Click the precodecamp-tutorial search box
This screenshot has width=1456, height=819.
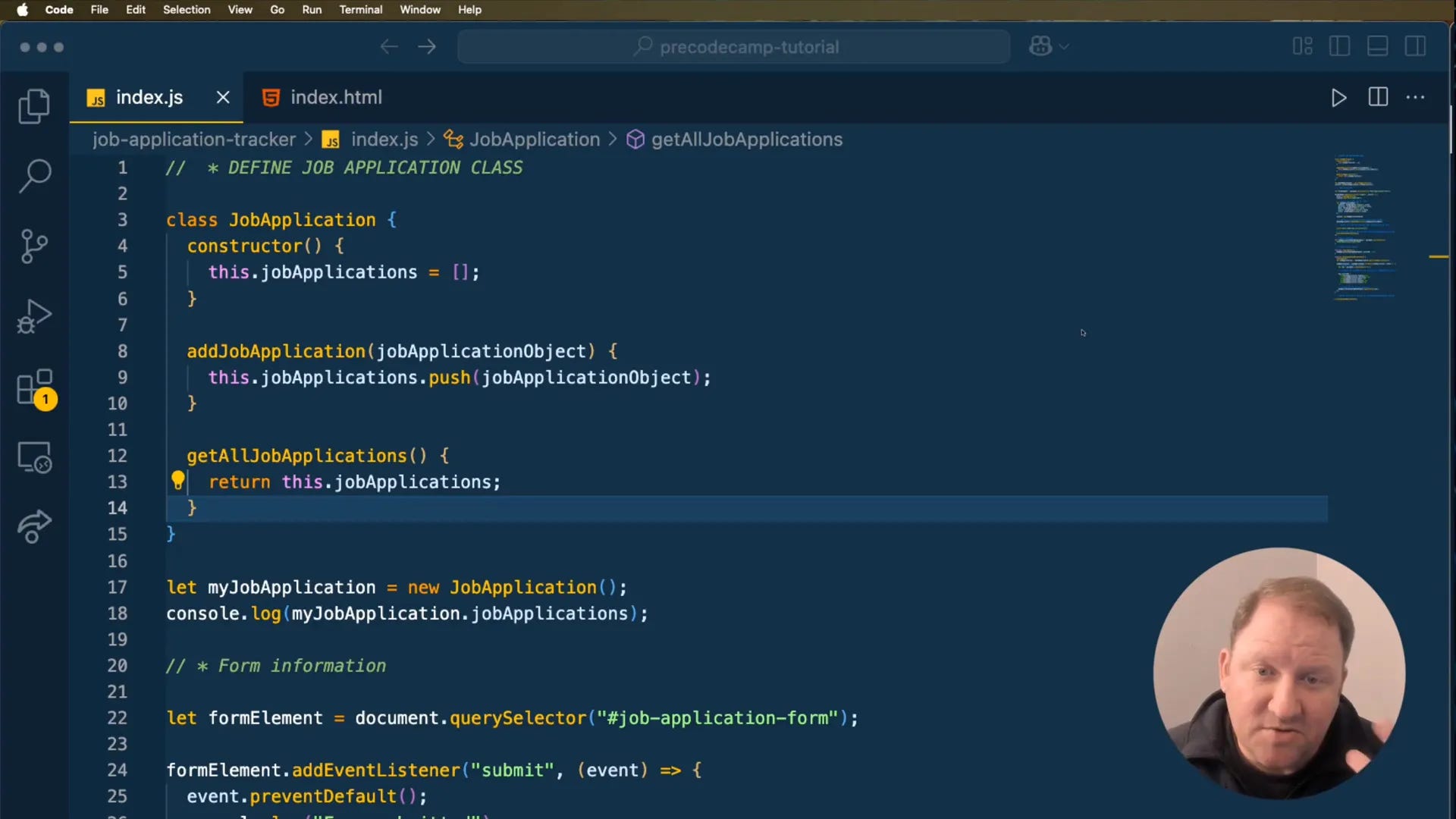[733, 47]
